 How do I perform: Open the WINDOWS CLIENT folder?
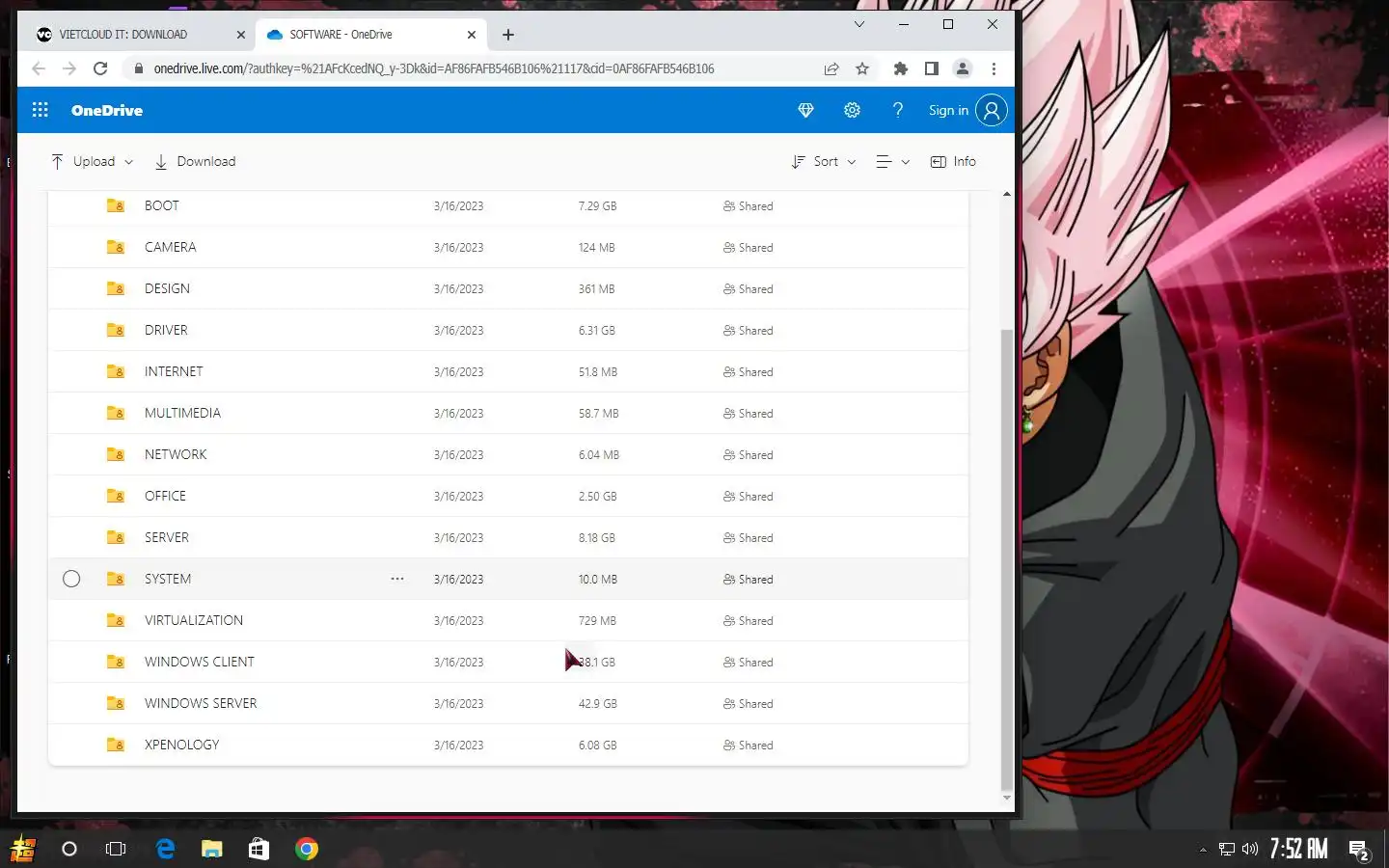tap(200, 662)
